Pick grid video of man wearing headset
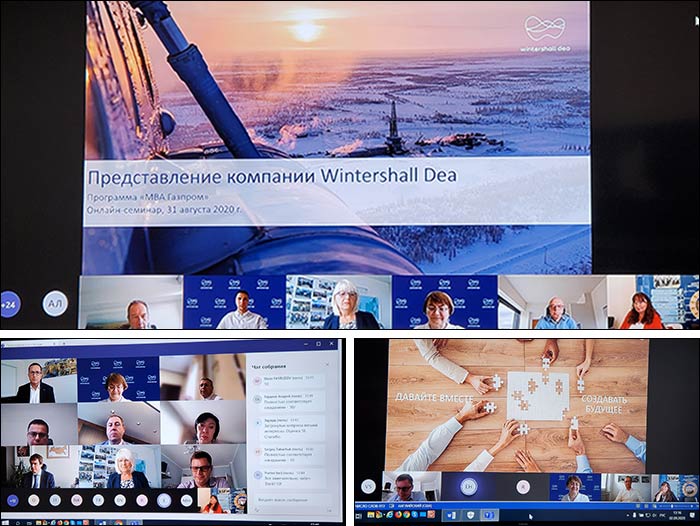The width and height of the screenshot is (700, 526). 39,424
